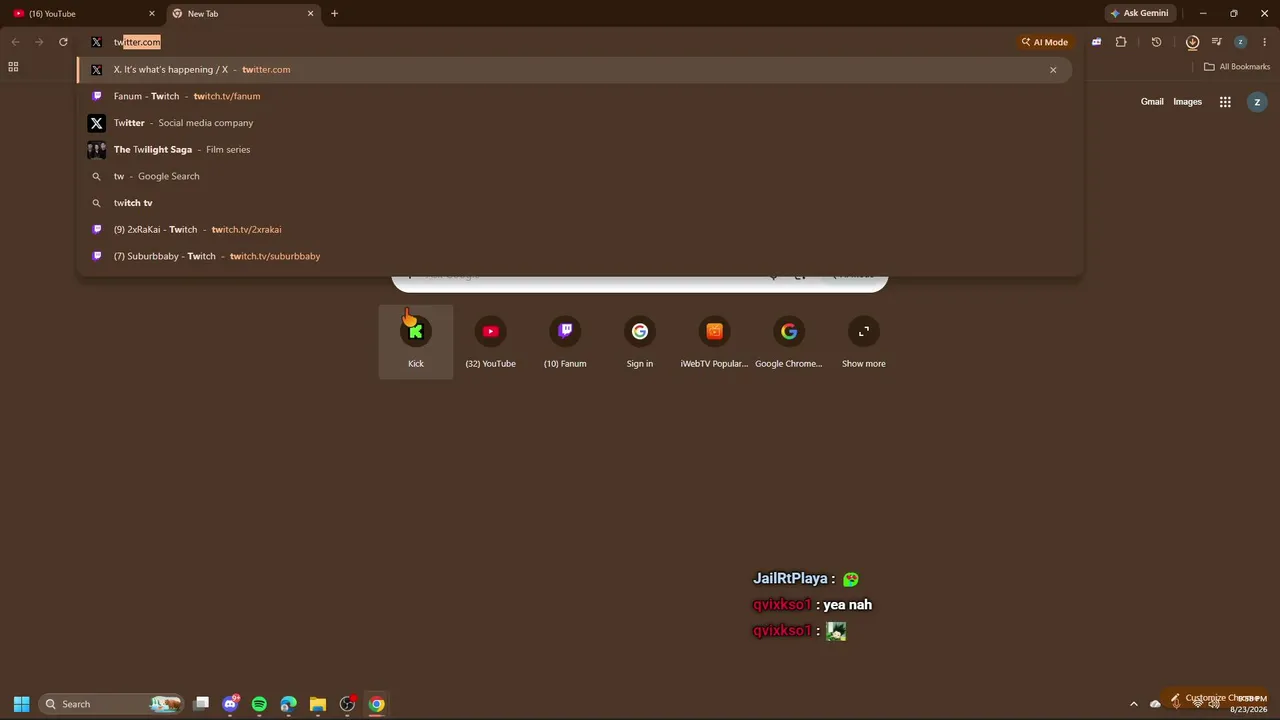This screenshot has height=720, width=1280.
Task: Show hidden system tray icons
Action: (x=1133, y=704)
